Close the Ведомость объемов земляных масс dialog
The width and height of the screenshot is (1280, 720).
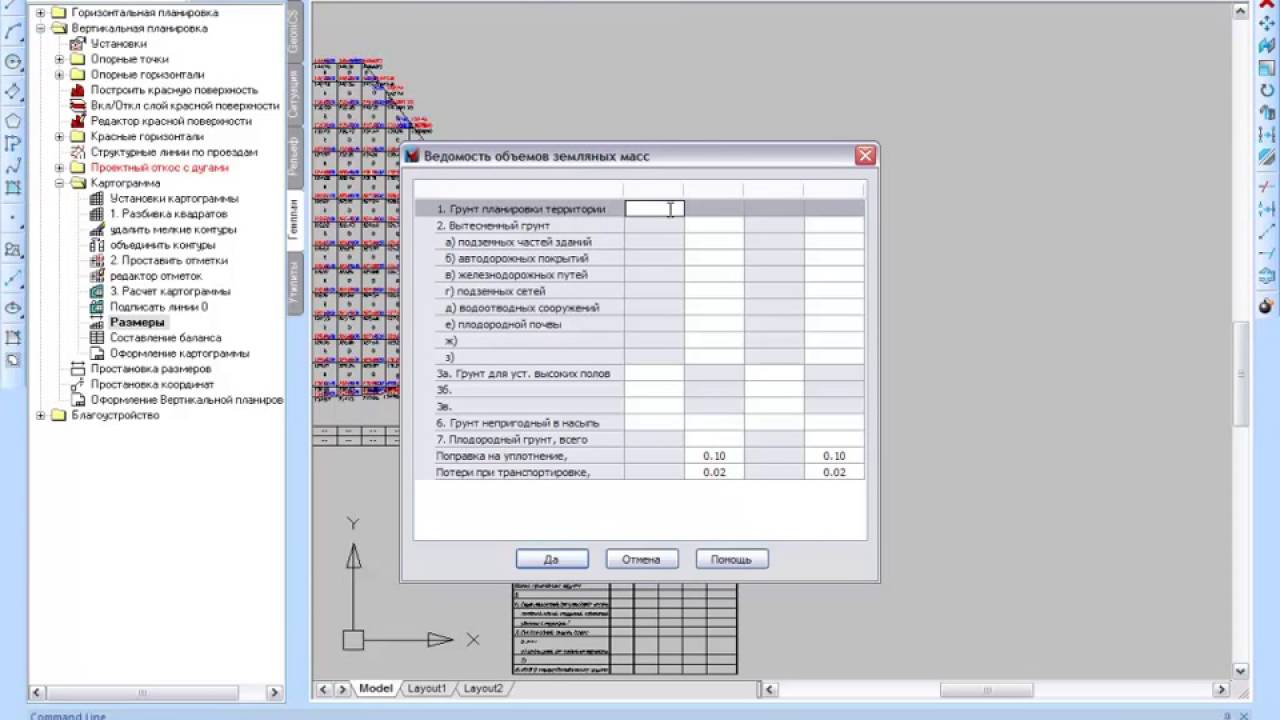click(865, 156)
